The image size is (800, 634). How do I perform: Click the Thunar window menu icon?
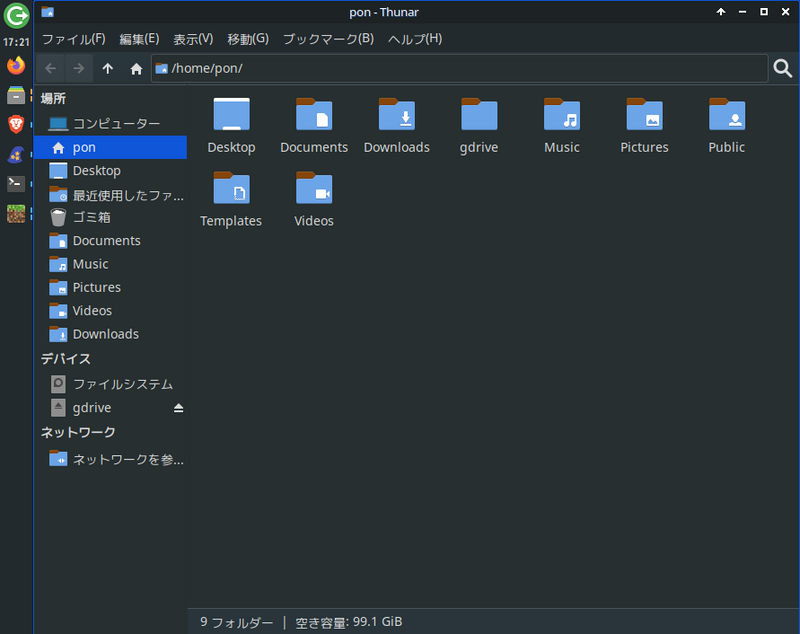pos(47,12)
